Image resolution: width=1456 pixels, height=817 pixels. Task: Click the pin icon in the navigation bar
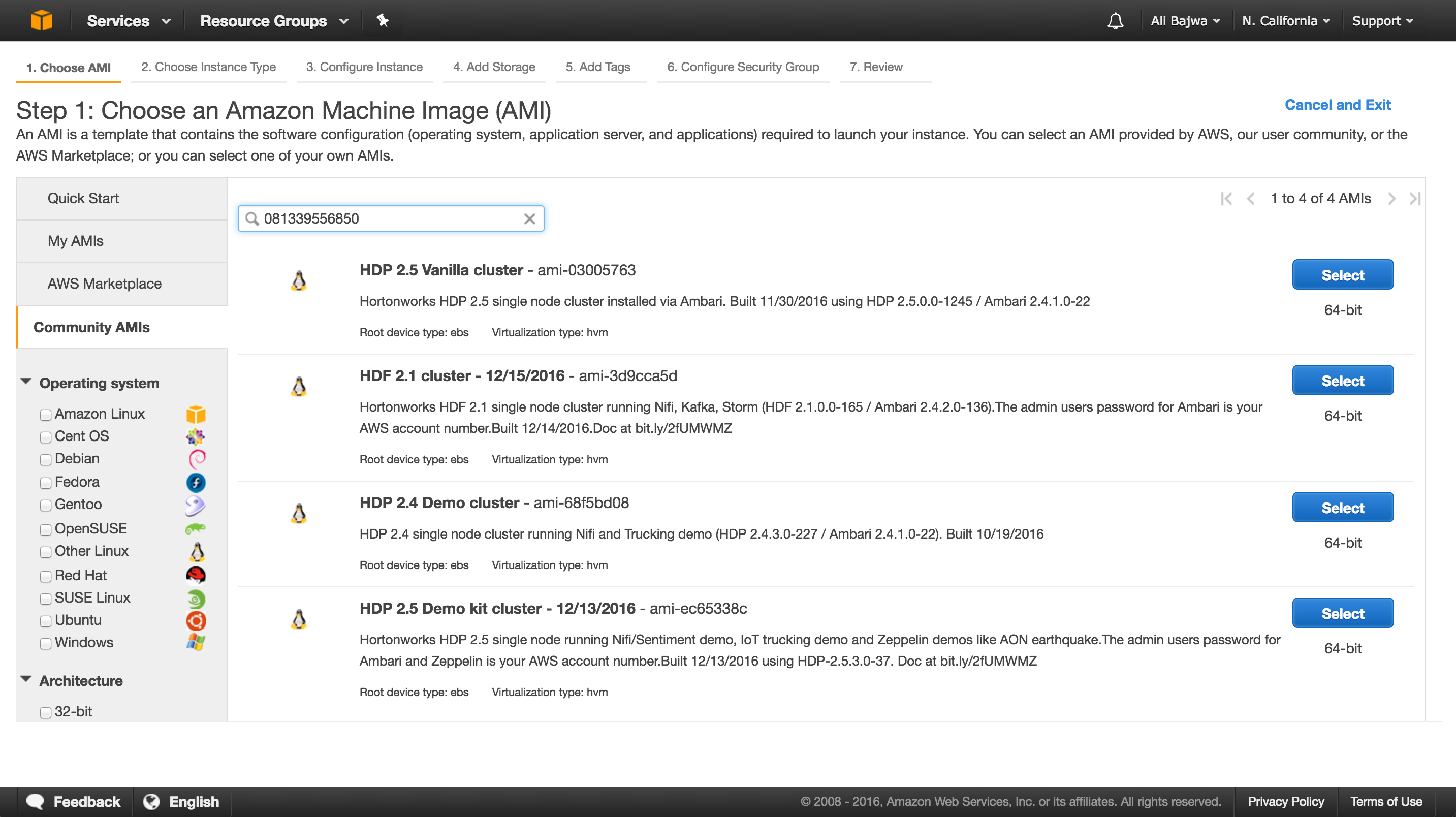pos(383,20)
